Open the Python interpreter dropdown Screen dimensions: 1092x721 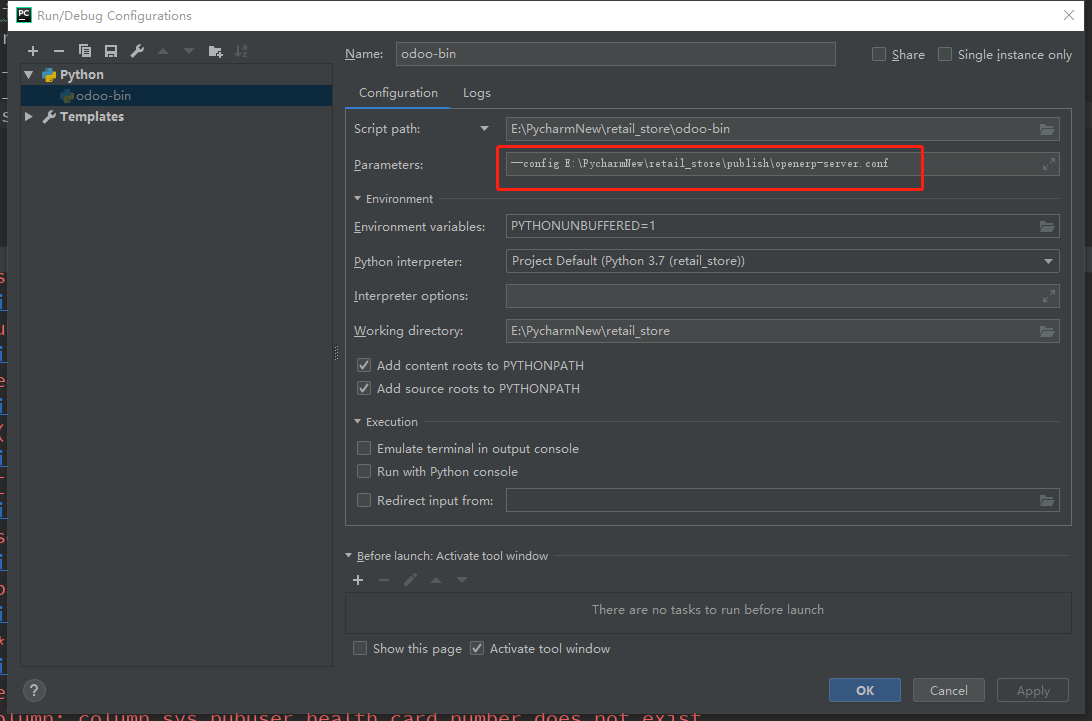(1048, 261)
